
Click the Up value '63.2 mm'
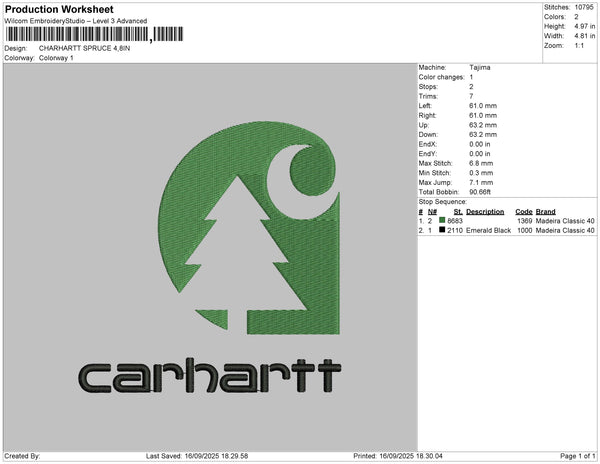(x=483, y=125)
